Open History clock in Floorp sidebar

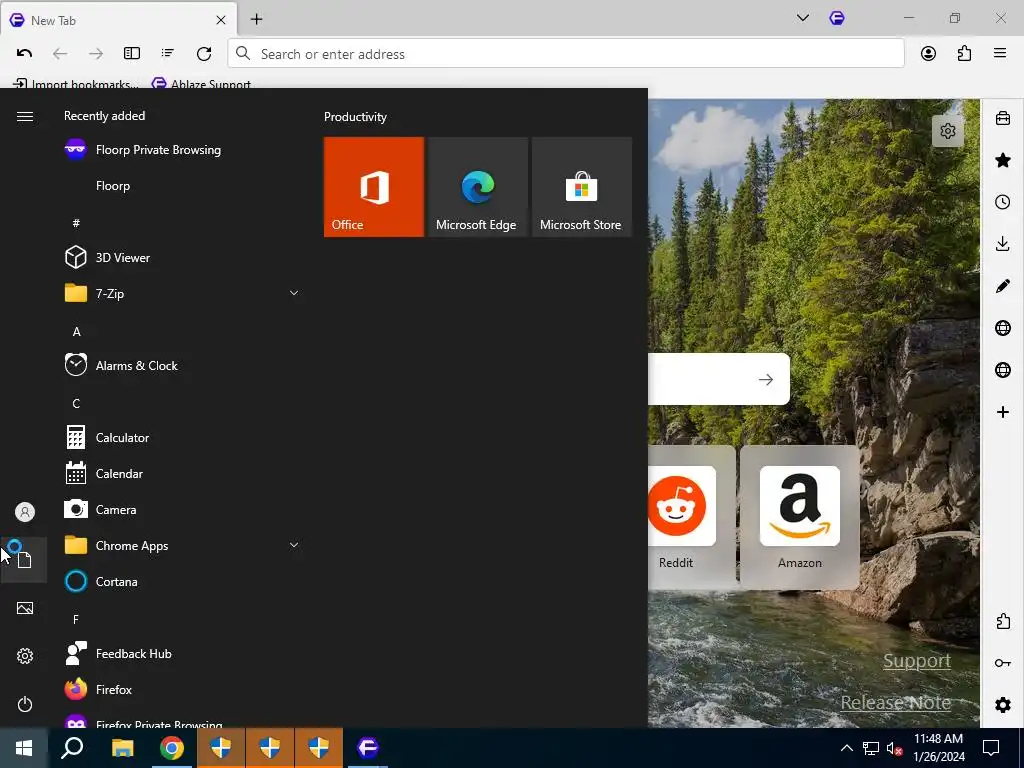pos(1003,202)
